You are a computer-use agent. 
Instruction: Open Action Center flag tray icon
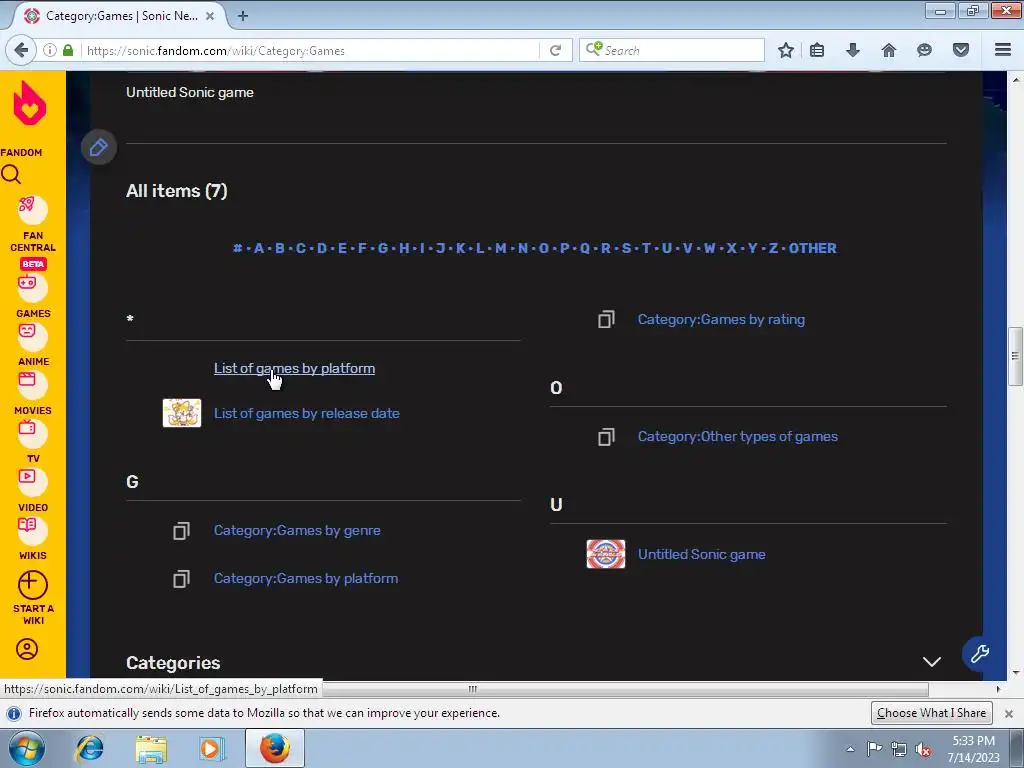click(874, 749)
